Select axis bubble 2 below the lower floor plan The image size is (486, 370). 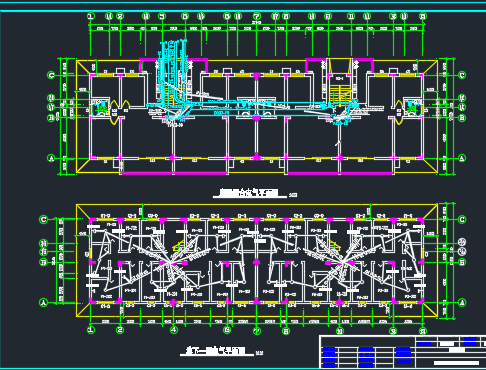pyautogui.click(x=120, y=330)
